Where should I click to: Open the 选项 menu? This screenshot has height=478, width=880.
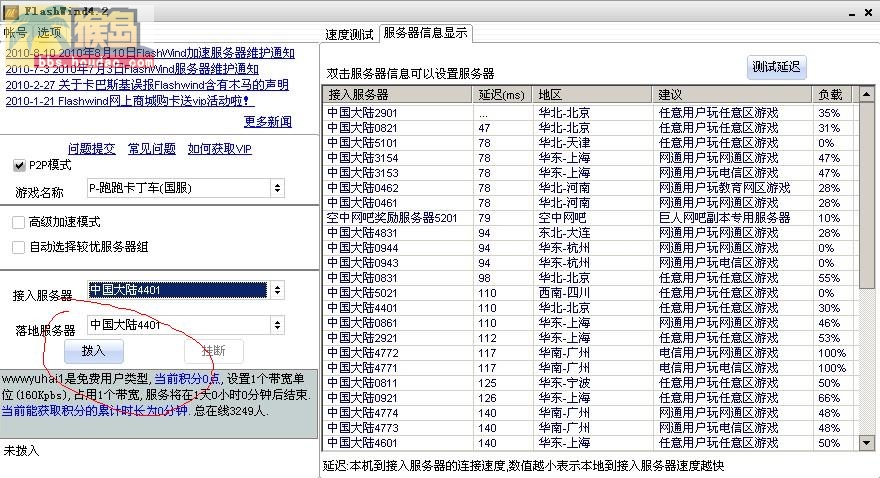[49, 33]
